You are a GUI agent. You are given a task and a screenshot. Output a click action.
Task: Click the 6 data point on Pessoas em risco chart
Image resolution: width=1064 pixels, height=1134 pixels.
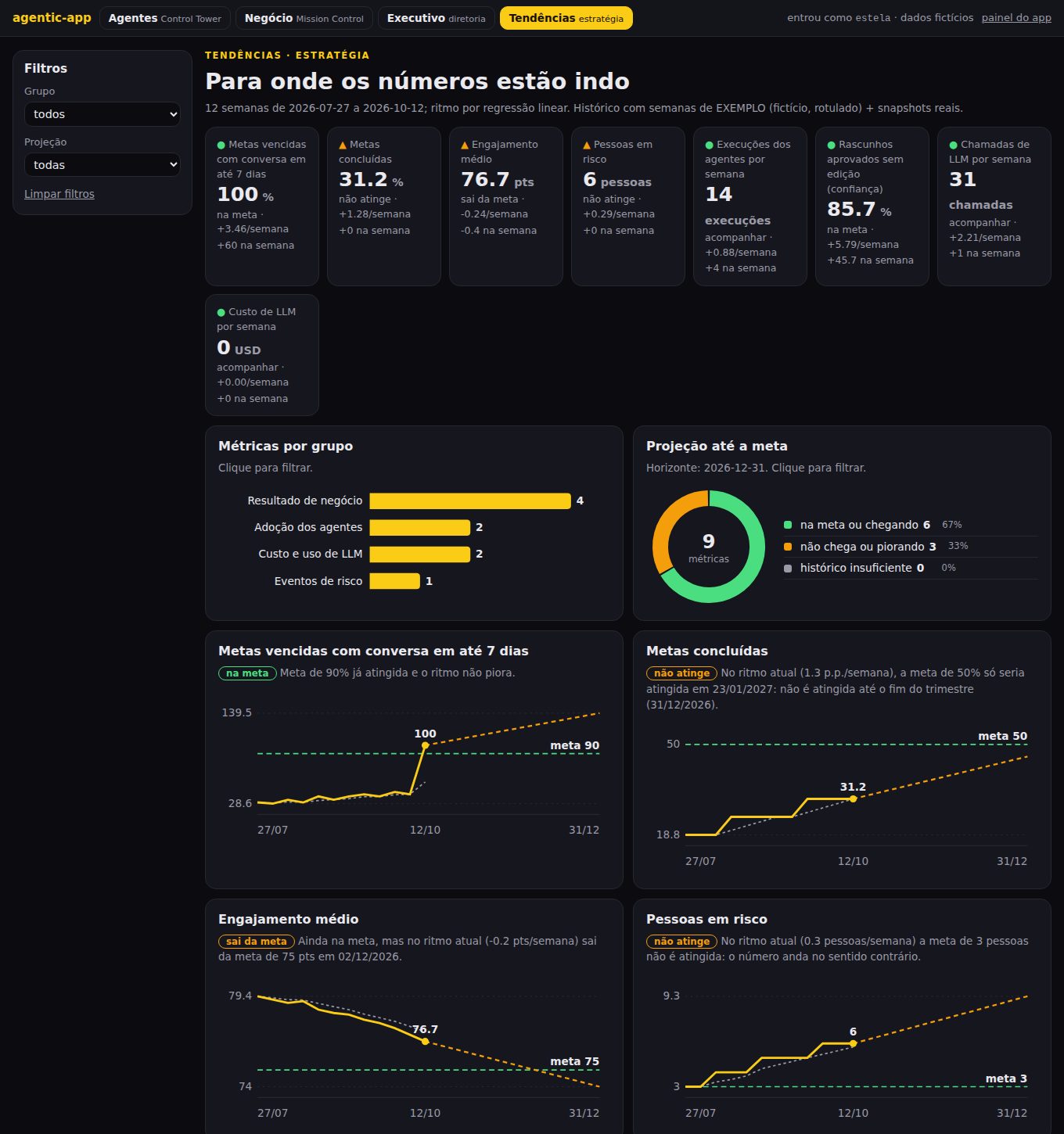pyautogui.click(x=853, y=1043)
